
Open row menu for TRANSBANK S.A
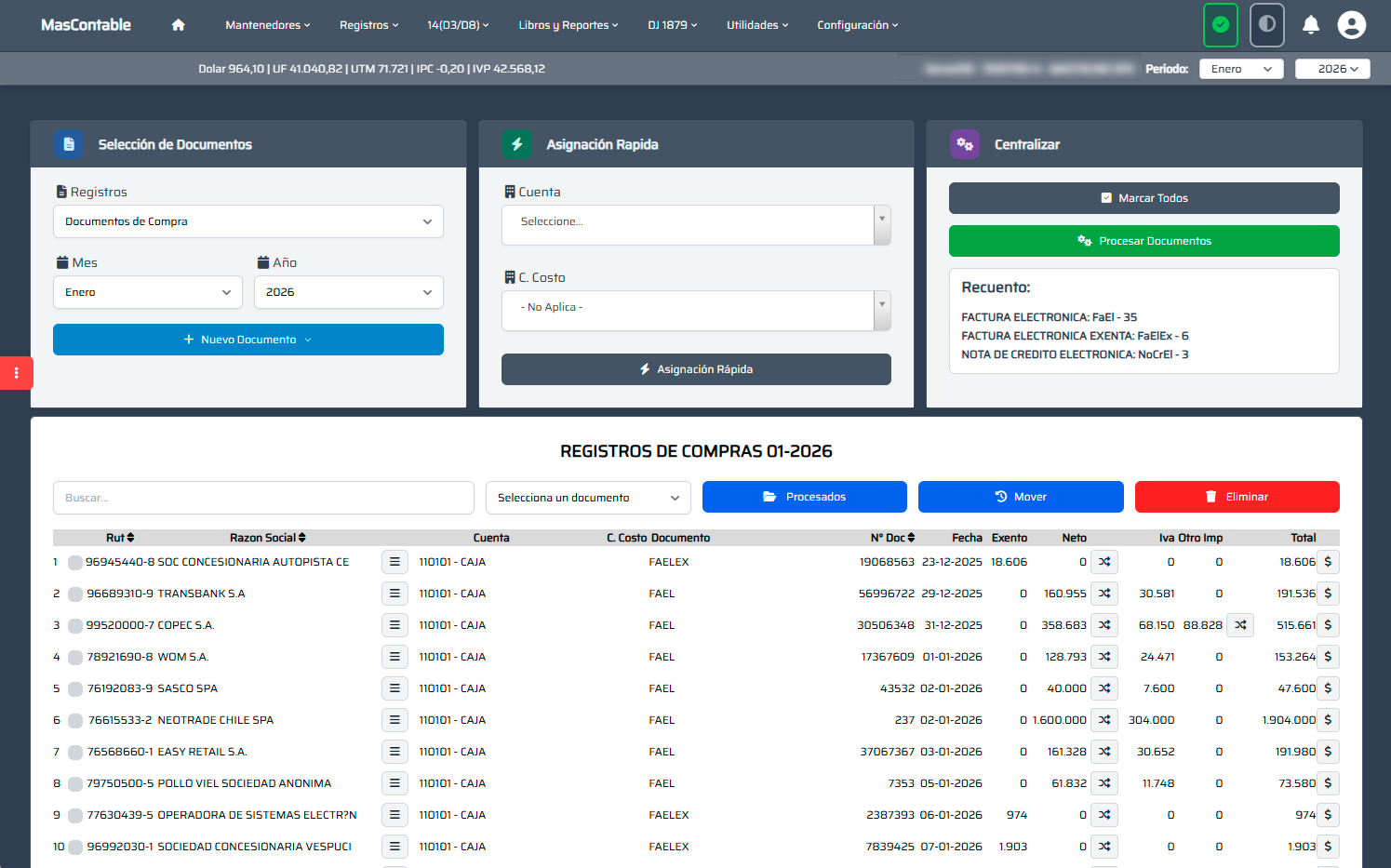pyautogui.click(x=395, y=594)
